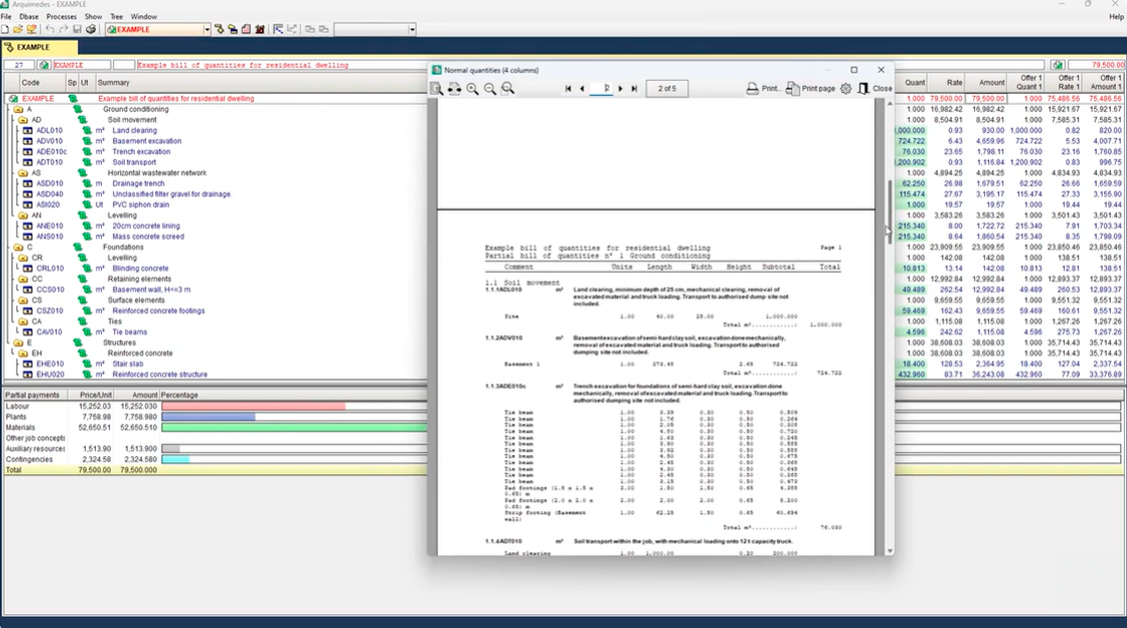This screenshot has height=628, width=1127.
Task: Jump to the last preview page
Action: [634, 89]
